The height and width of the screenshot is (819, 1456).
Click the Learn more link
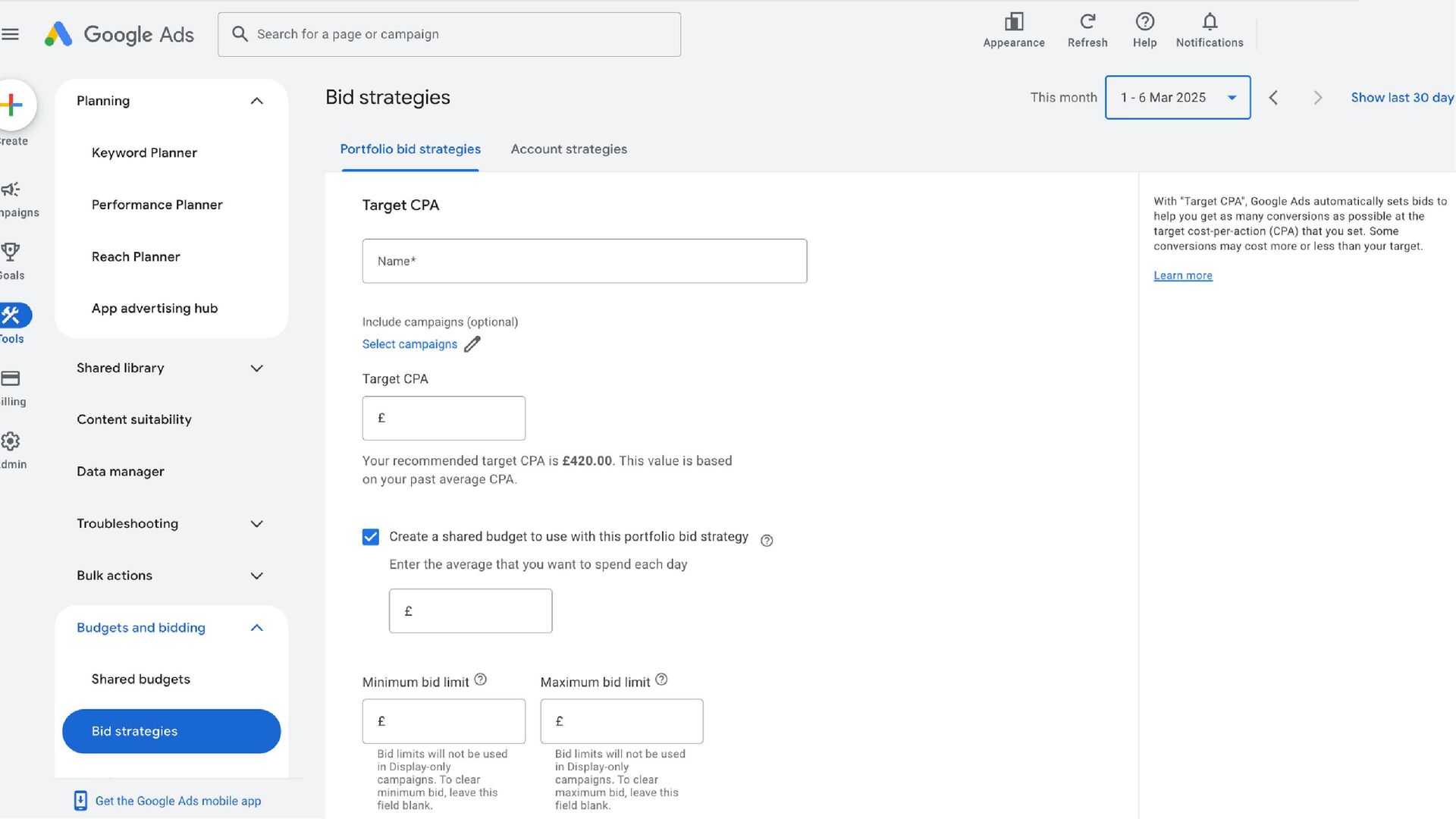tap(1182, 275)
